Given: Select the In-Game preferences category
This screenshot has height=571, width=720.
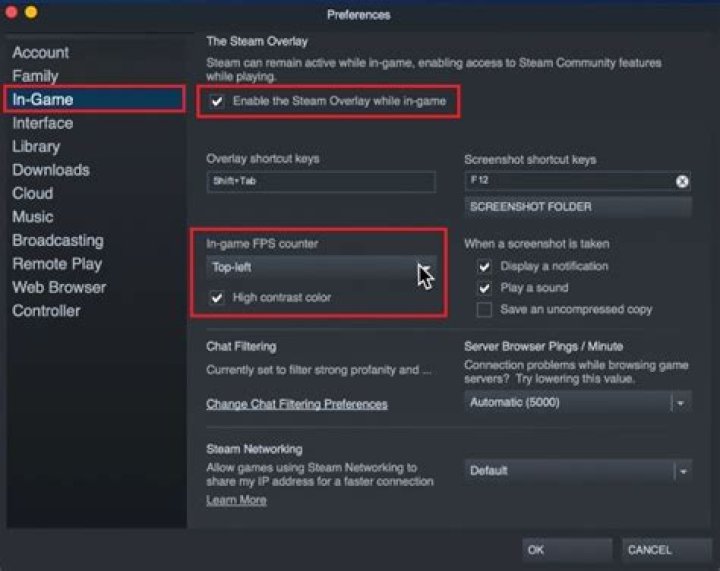Looking at the screenshot, I should pyautogui.click(x=95, y=99).
